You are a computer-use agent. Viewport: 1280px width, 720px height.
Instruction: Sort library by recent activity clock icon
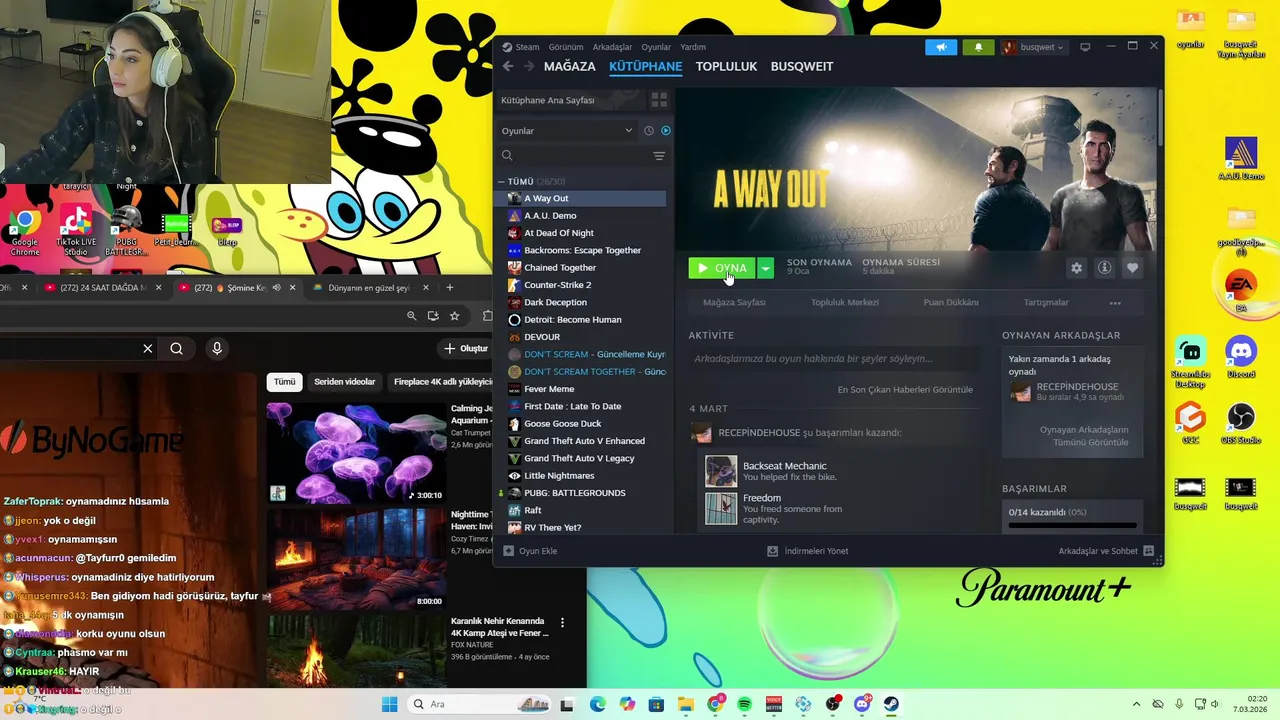[648, 131]
